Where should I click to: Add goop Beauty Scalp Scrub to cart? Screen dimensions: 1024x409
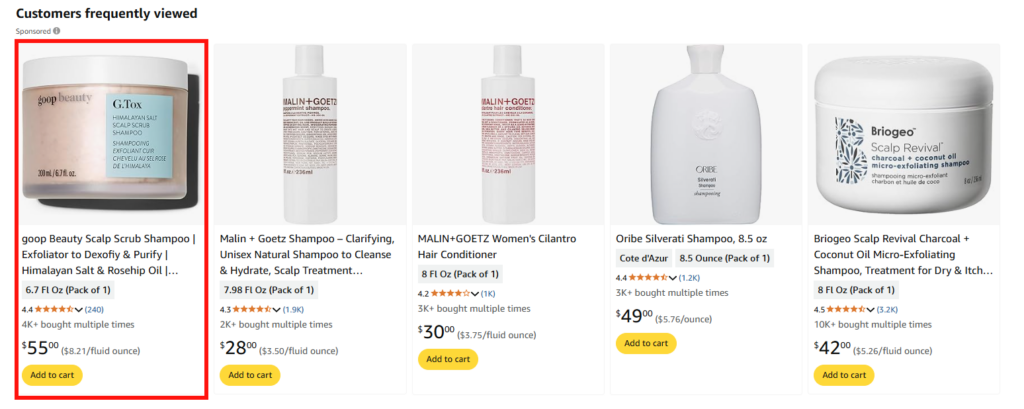tap(52, 375)
